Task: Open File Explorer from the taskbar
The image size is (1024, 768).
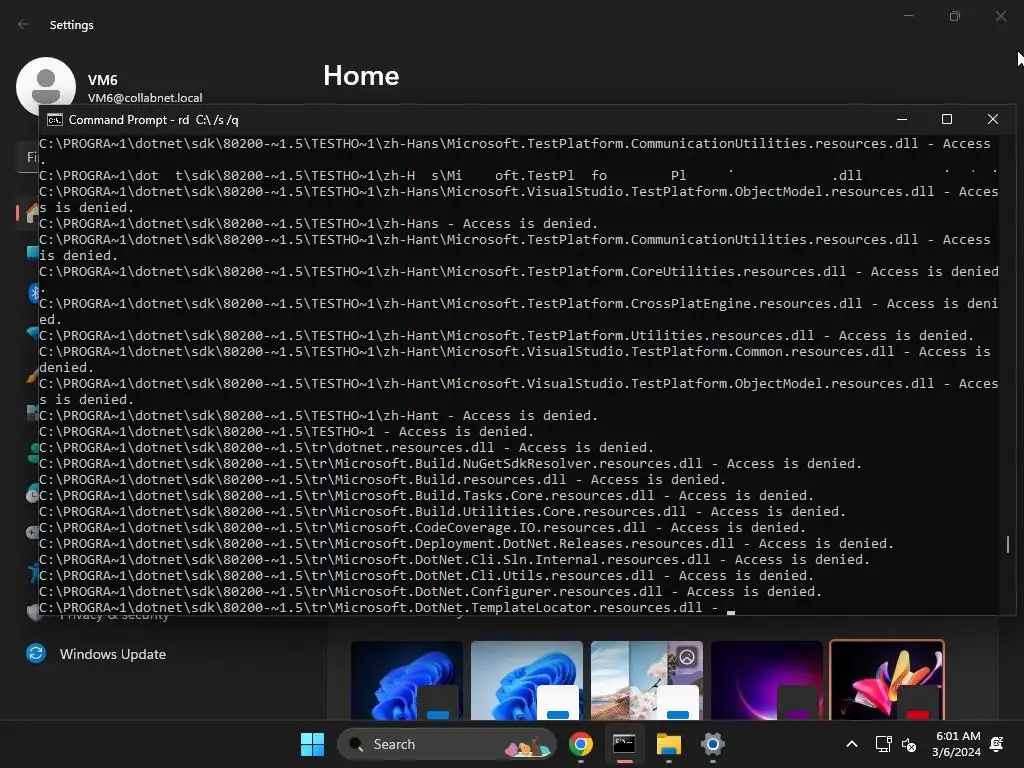Action: click(668, 744)
